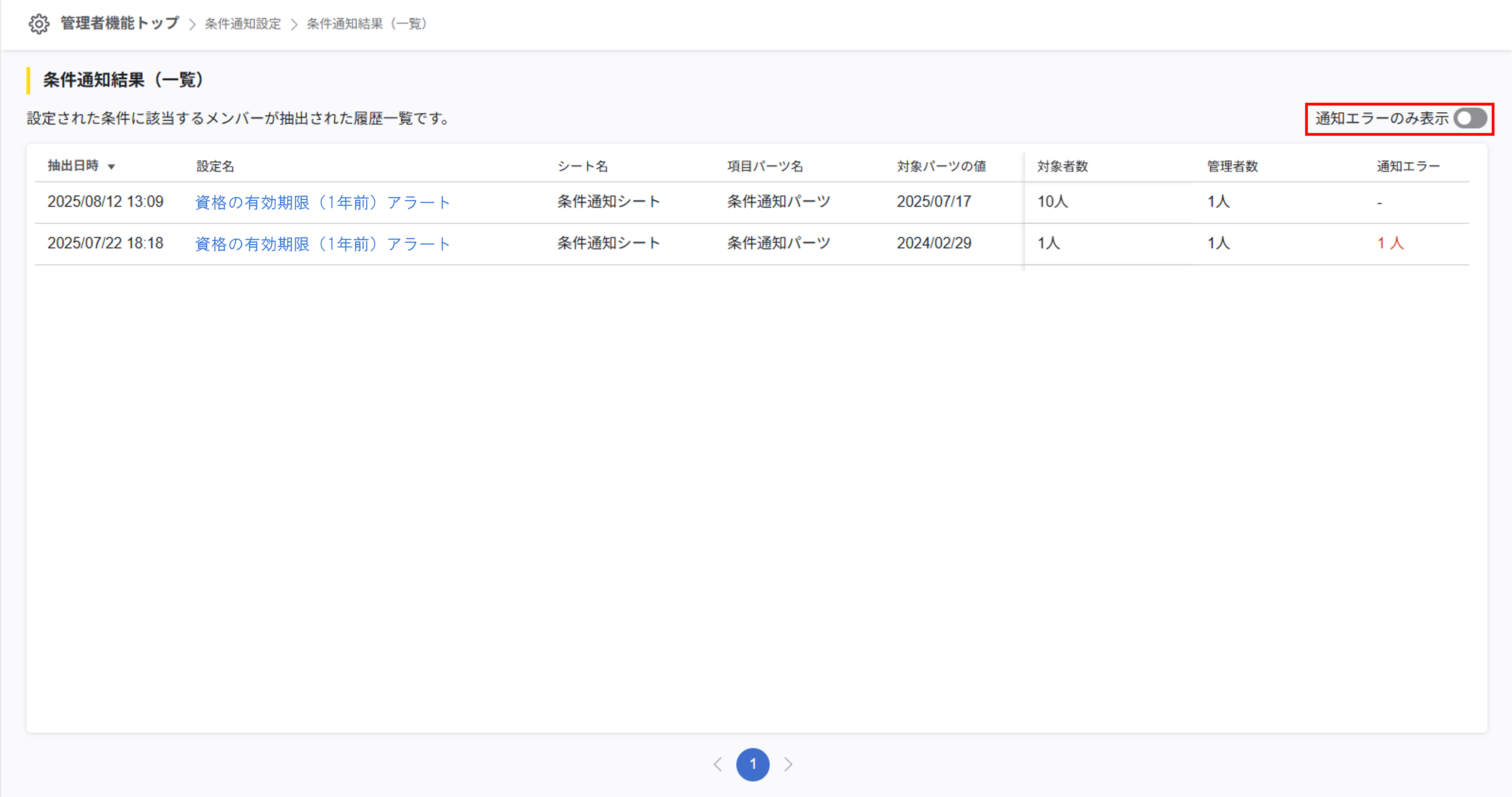Image resolution: width=1512 pixels, height=797 pixels.
Task: Click the シート名 column header
Action: [x=582, y=167]
